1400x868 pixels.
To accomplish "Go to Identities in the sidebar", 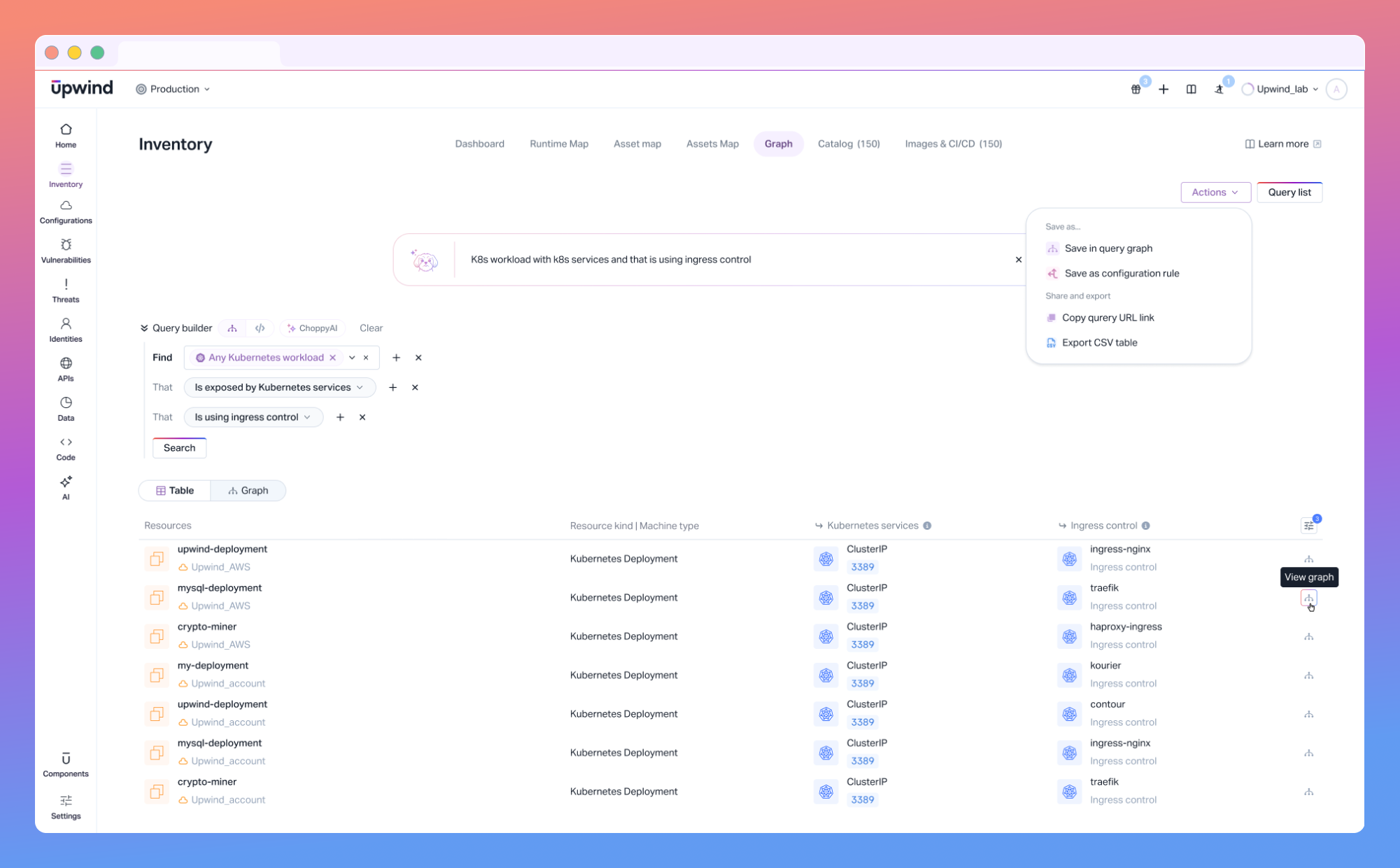I will pos(66,329).
